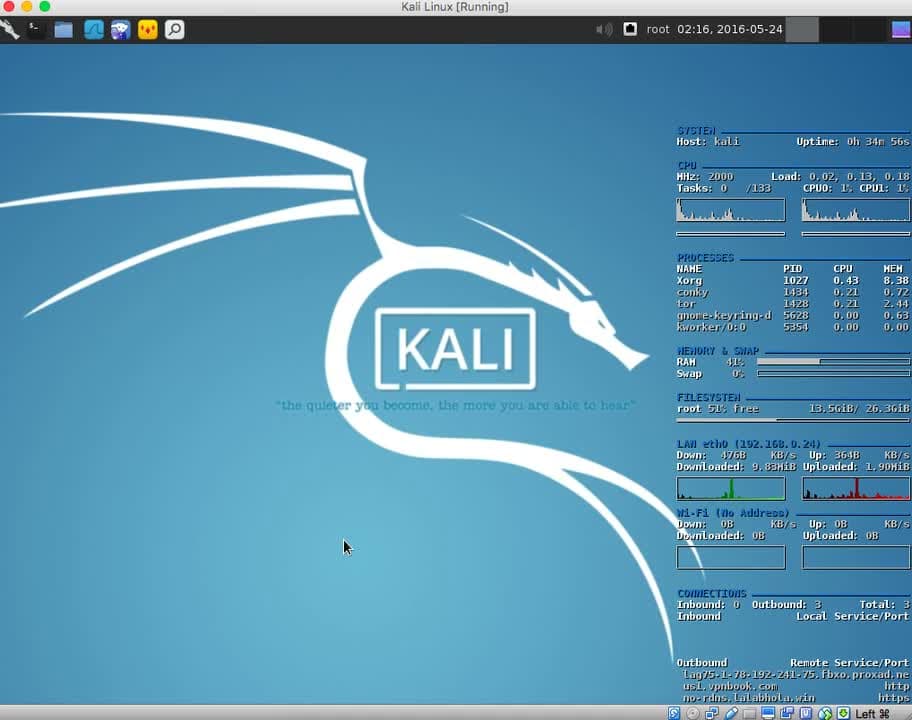Click the RAM 41% usage bar
912x720 pixels.
click(833, 361)
